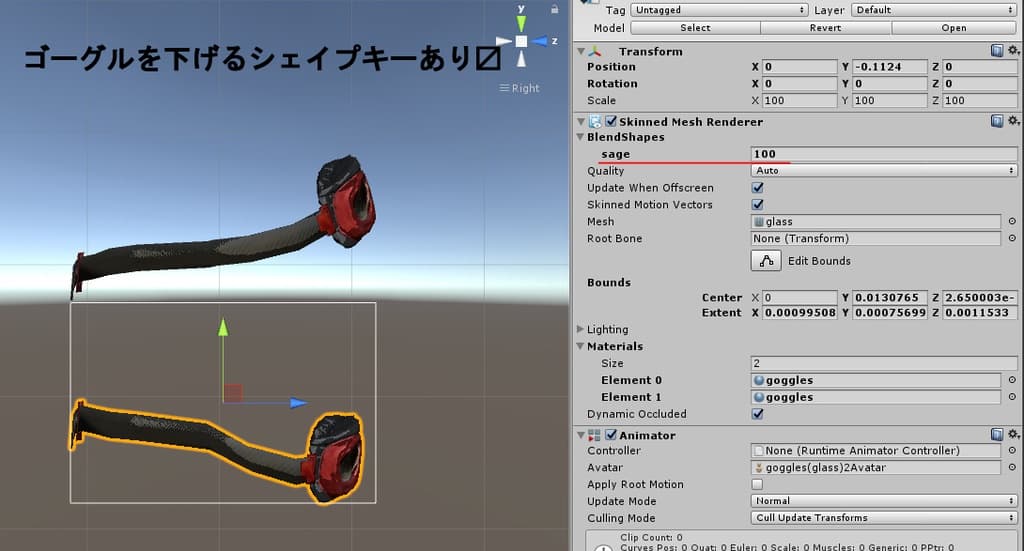This screenshot has width=1024, height=551.
Task: Click the Edit Bounds icon button
Action: (767, 261)
